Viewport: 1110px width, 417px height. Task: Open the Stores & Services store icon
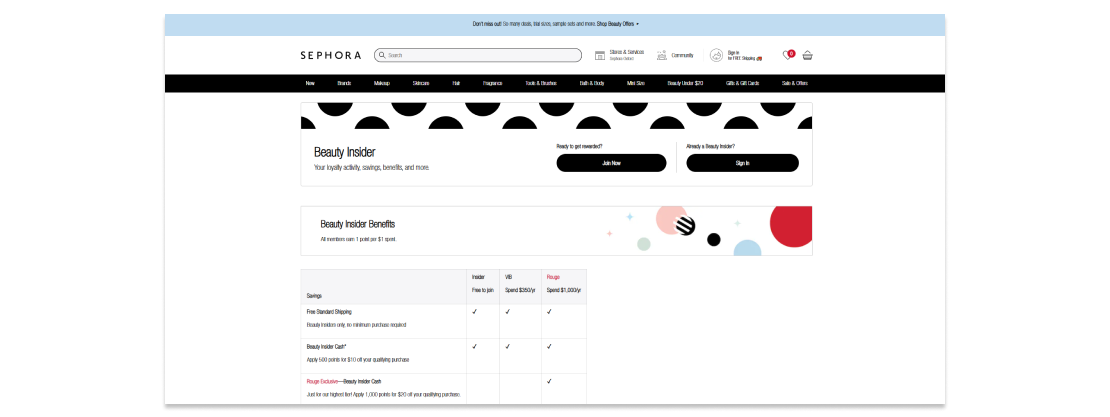pos(600,55)
